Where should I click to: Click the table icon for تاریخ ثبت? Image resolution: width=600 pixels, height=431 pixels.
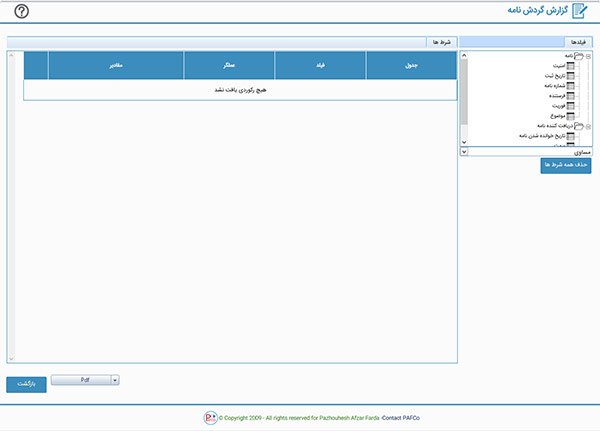pyautogui.click(x=570, y=76)
